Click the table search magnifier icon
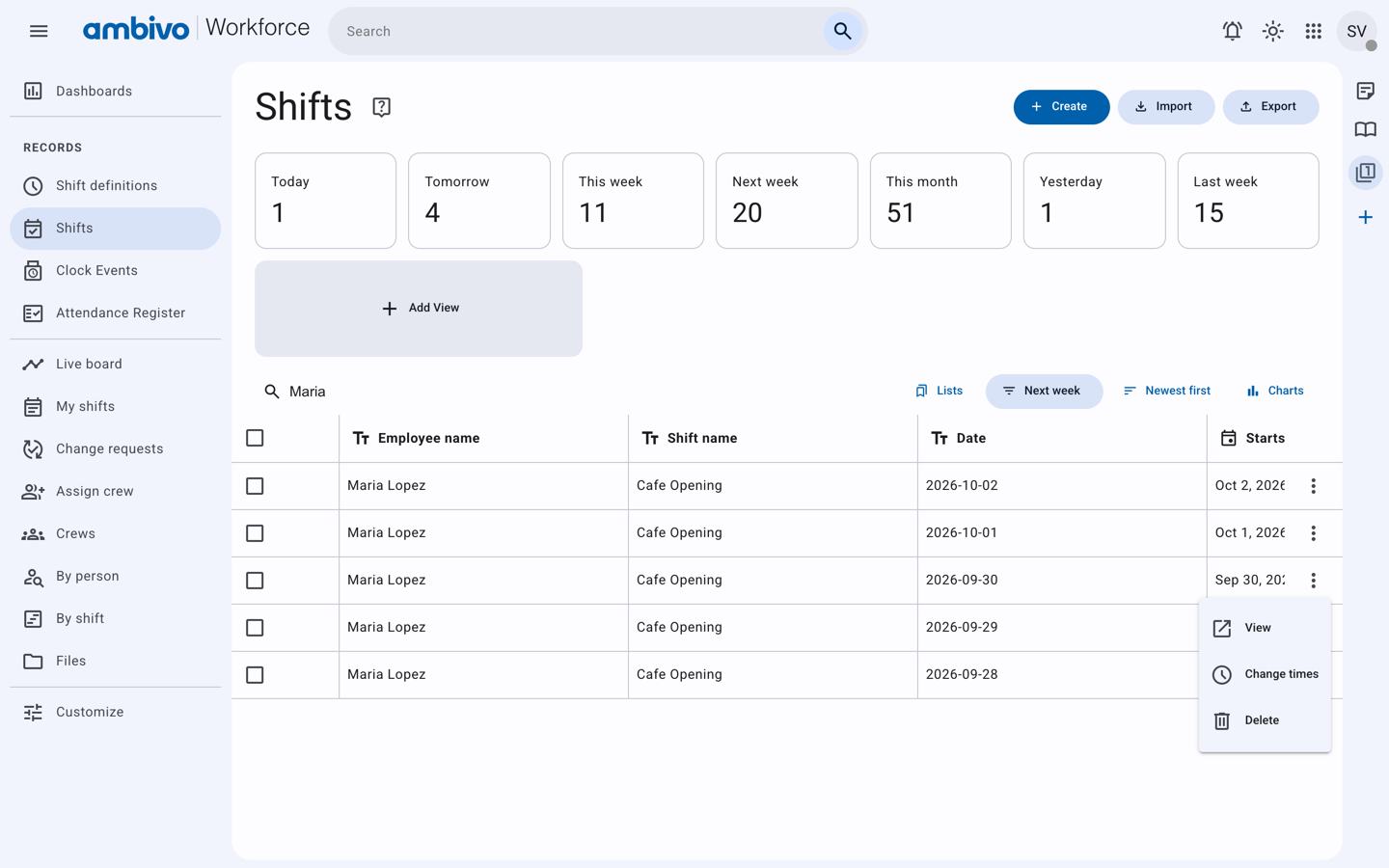The height and width of the screenshot is (868, 1389). click(x=272, y=392)
